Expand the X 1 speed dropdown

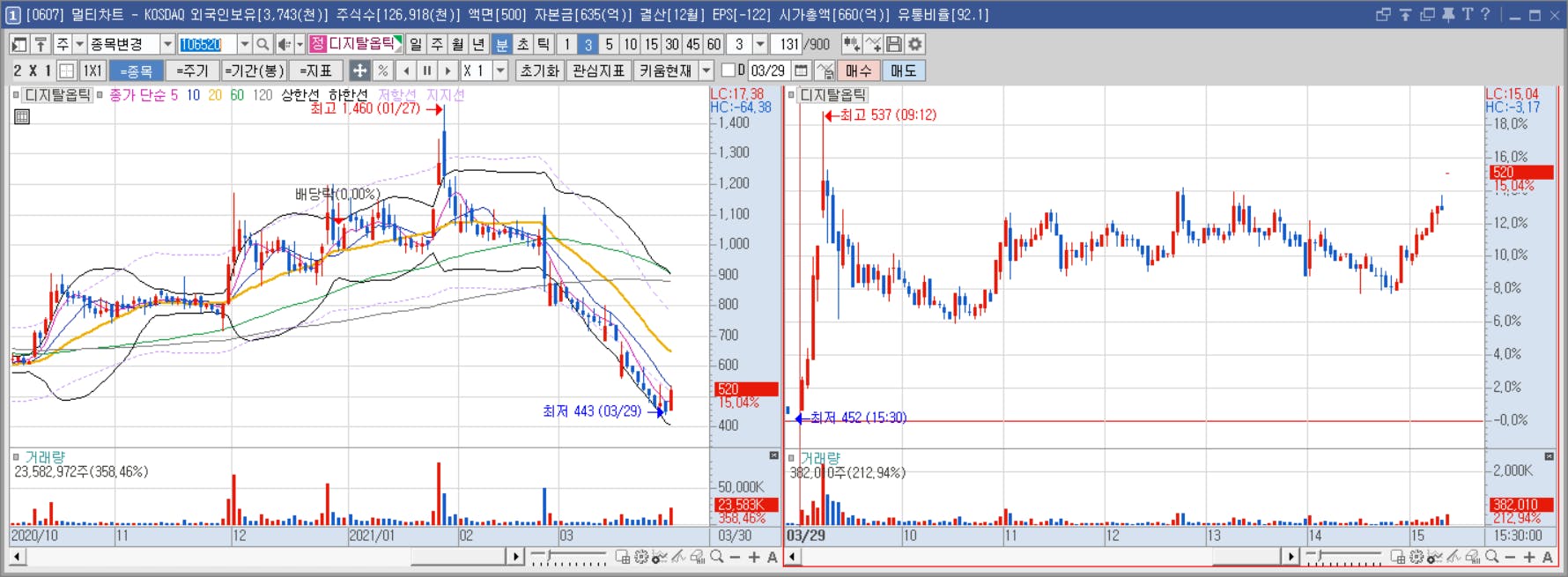point(500,70)
